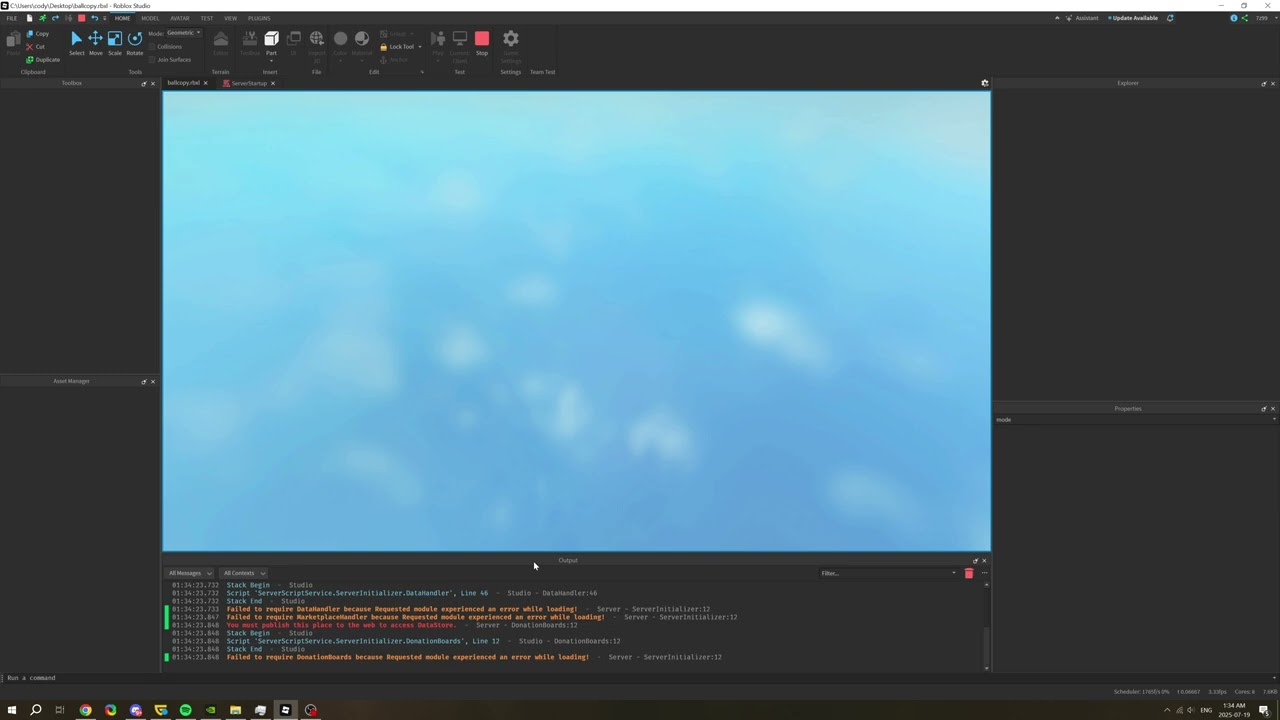
Task: Open the Mode Geometric dropdown
Action: point(183,33)
